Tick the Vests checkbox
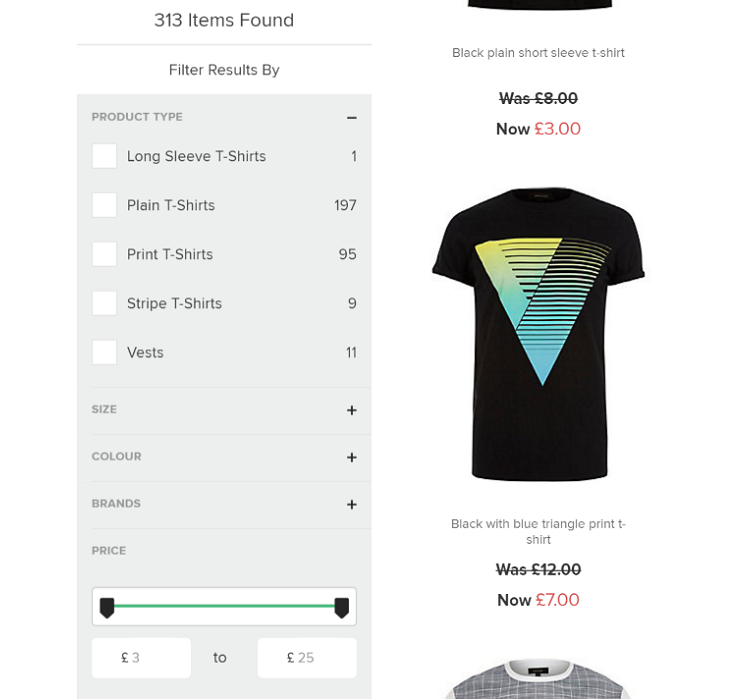Image resolution: width=750 pixels, height=699 pixels. 104,353
